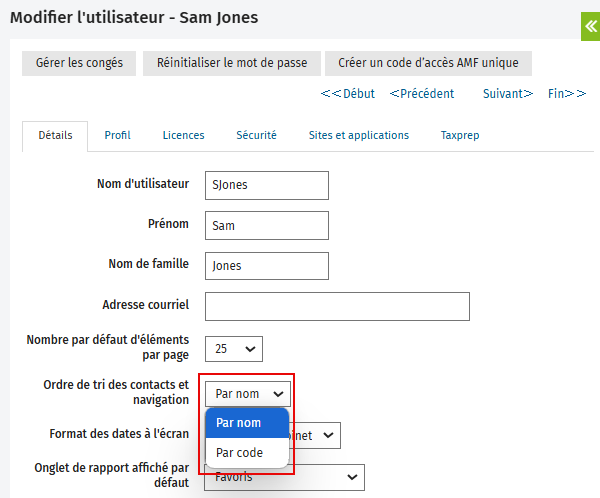Click the Nom d'utilisateur input field

tap(266, 185)
